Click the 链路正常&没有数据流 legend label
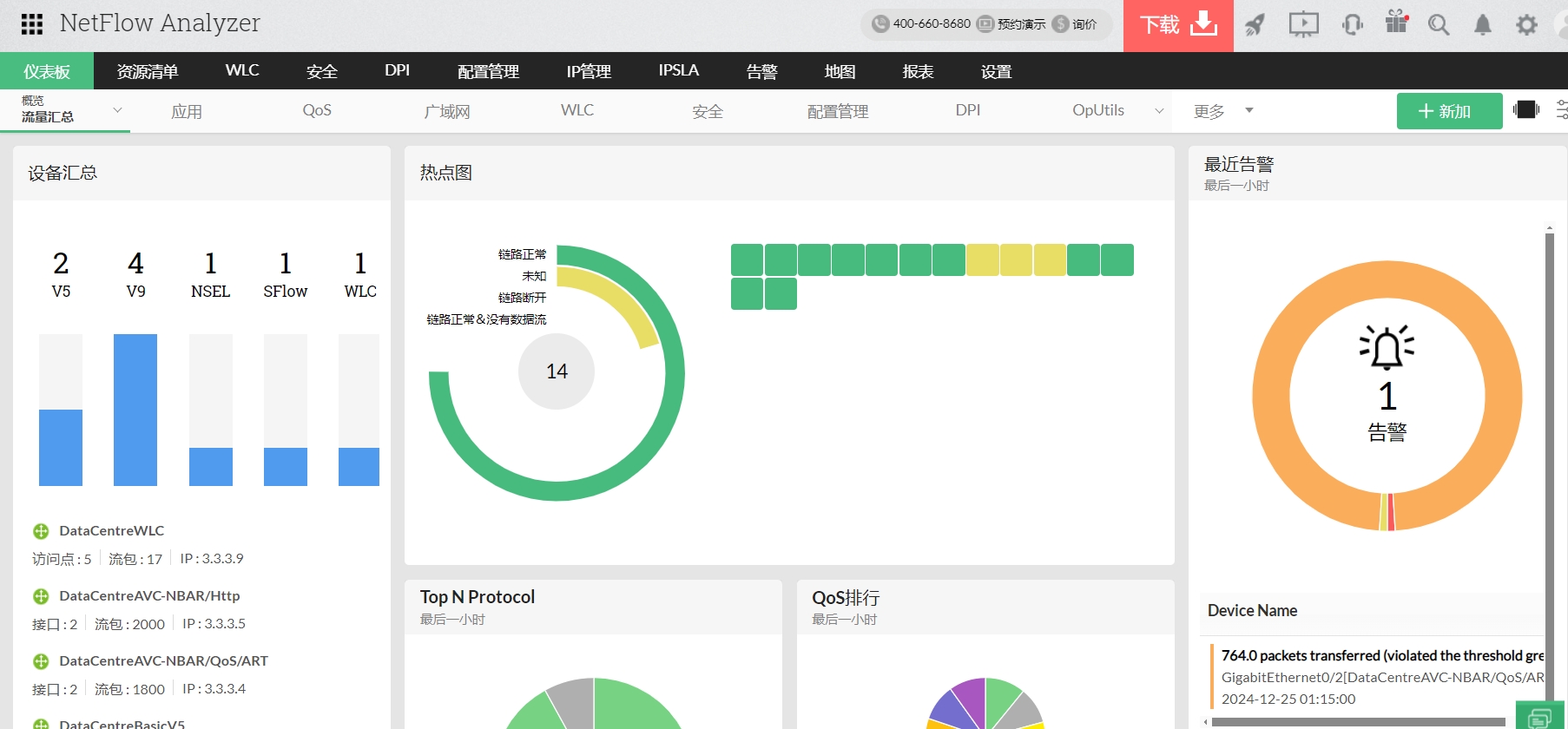Image resolution: width=1568 pixels, height=729 pixels. point(486,319)
